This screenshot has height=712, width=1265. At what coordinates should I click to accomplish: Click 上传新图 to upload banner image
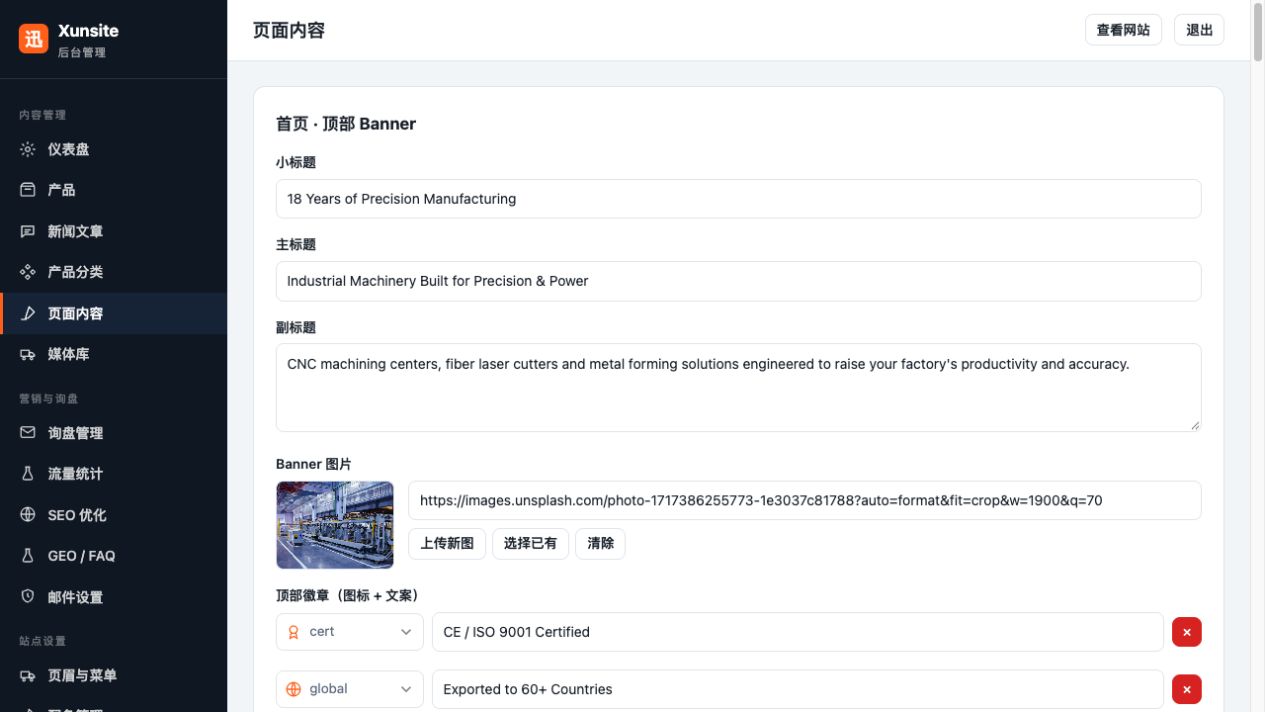pos(447,544)
